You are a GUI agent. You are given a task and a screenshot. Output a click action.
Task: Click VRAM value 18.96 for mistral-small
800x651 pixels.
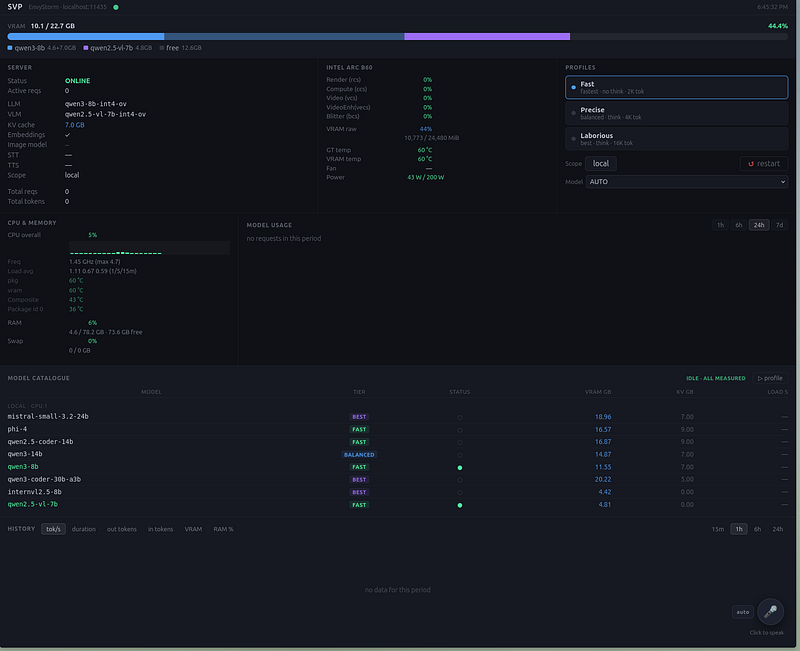click(603, 417)
